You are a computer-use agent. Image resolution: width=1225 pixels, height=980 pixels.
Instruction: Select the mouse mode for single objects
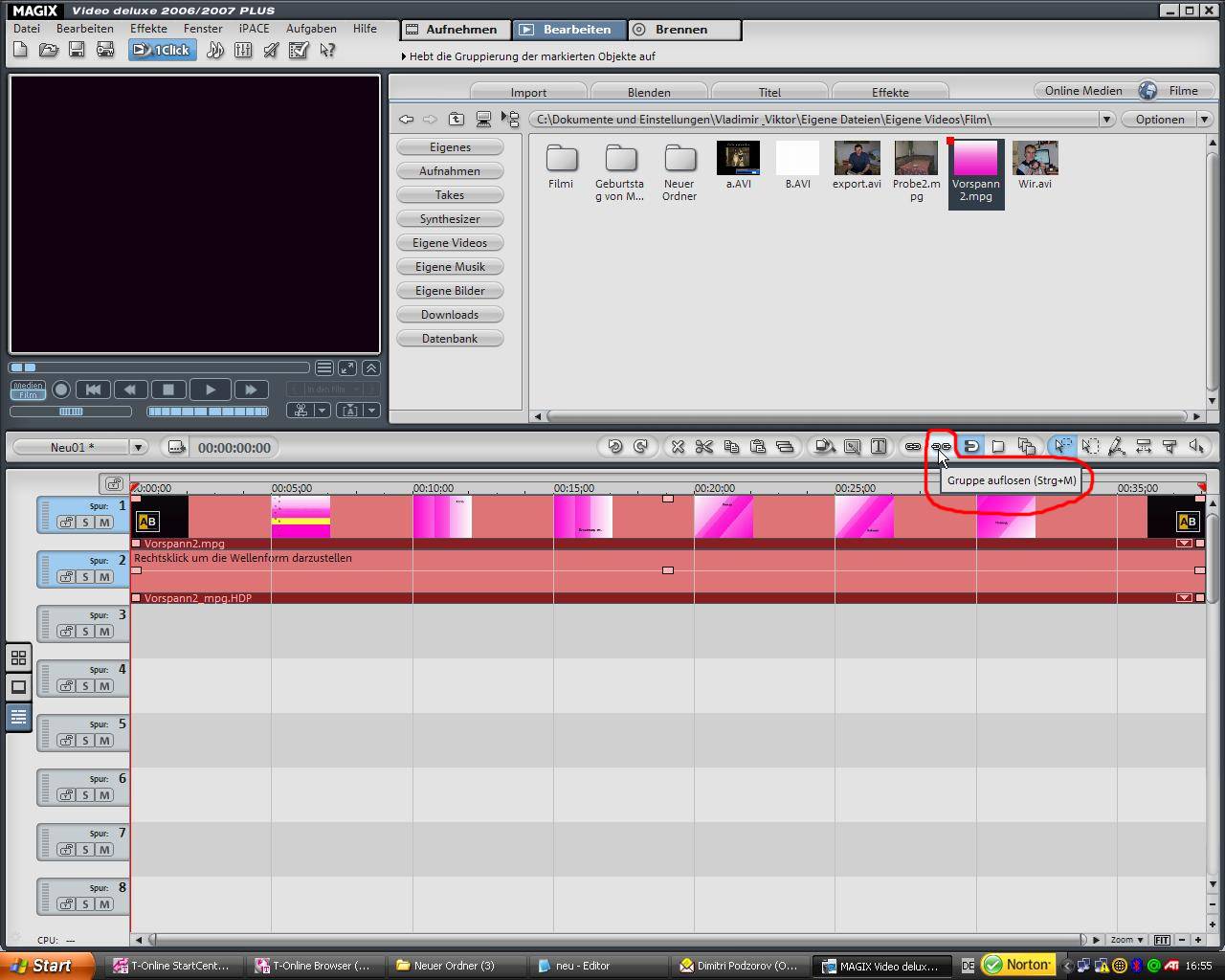click(1062, 446)
